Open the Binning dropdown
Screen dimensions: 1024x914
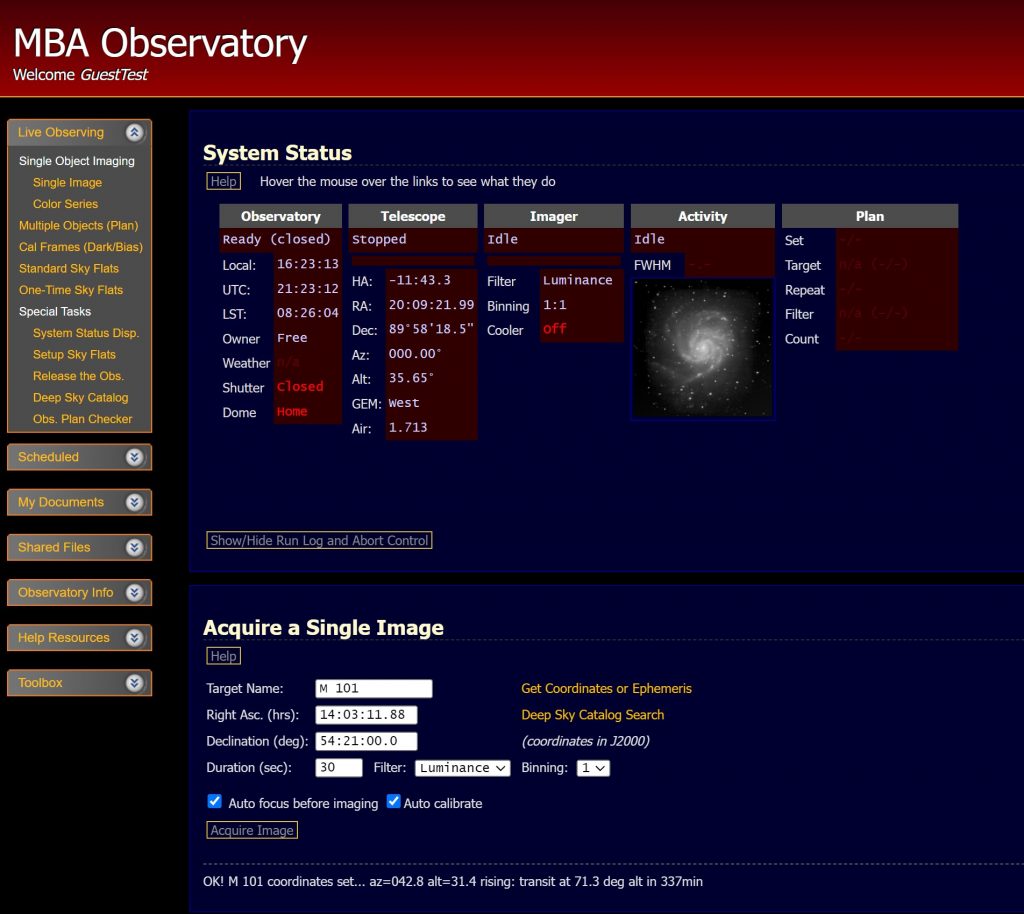[593, 768]
